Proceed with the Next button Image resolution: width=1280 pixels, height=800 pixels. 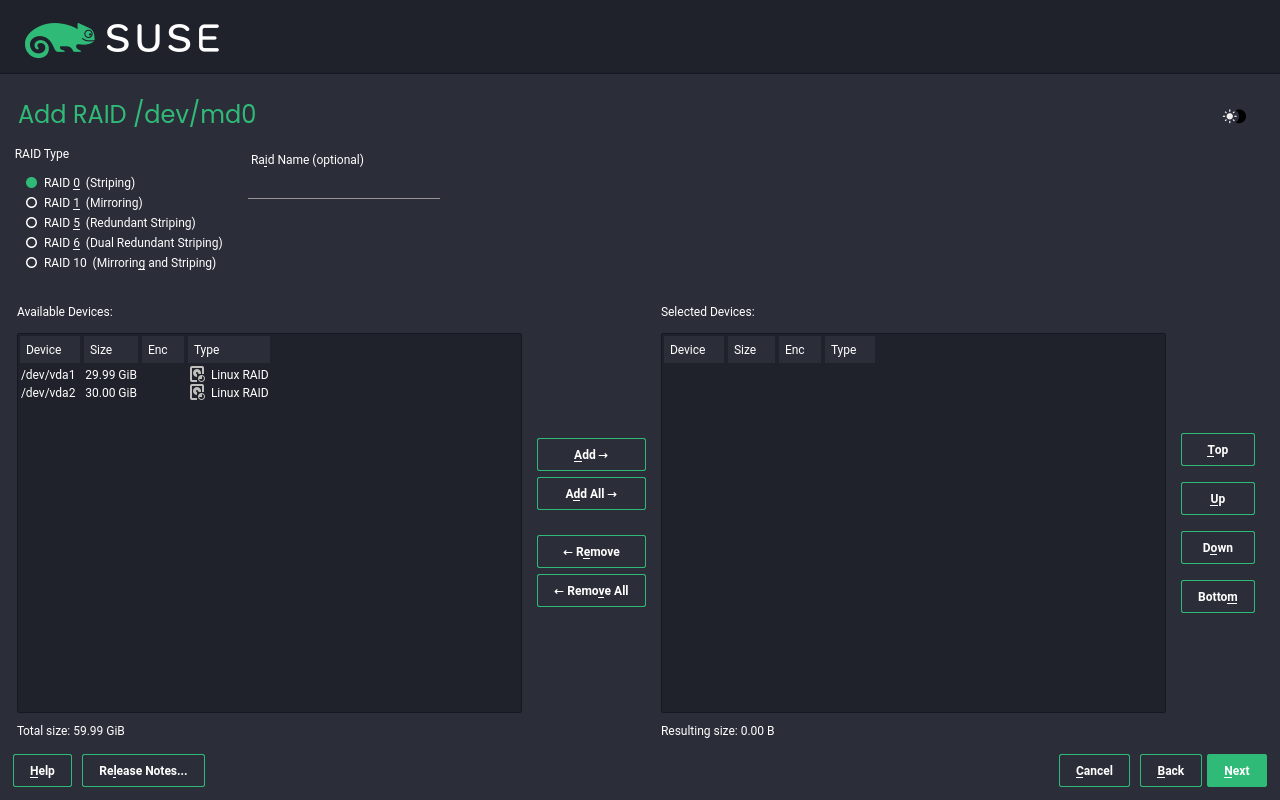click(x=1236, y=771)
